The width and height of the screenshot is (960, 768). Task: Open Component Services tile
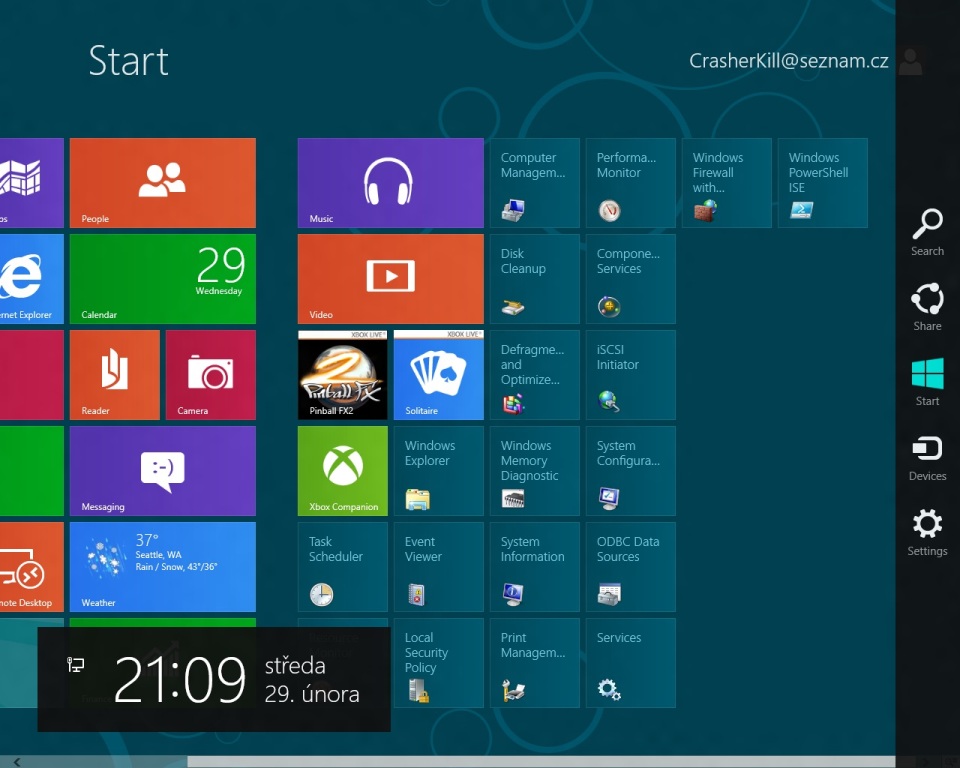coord(631,279)
